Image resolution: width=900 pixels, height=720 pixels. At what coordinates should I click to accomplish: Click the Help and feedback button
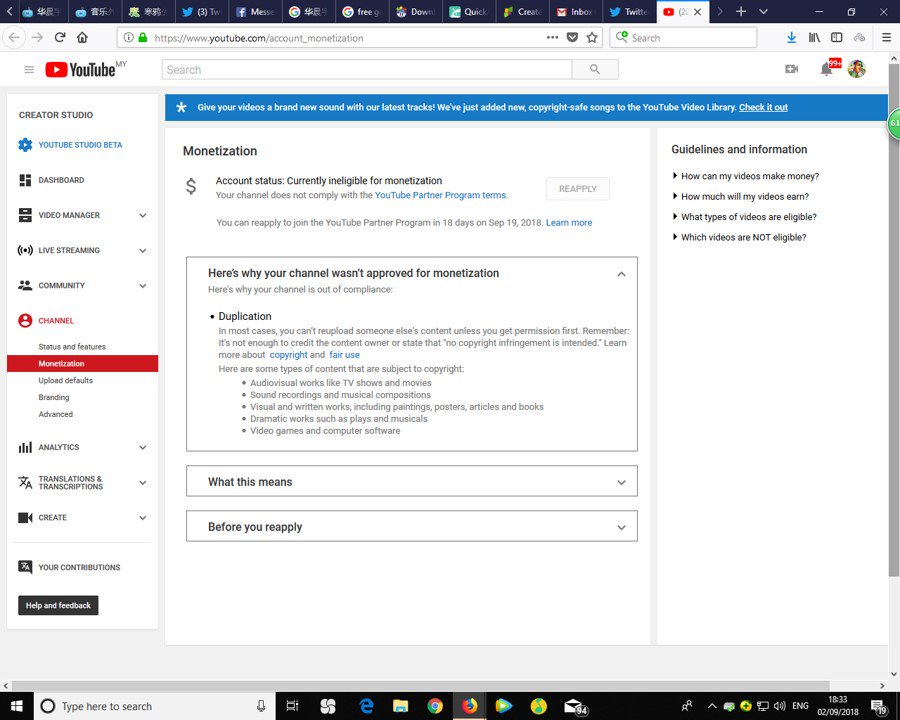pyautogui.click(x=58, y=605)
